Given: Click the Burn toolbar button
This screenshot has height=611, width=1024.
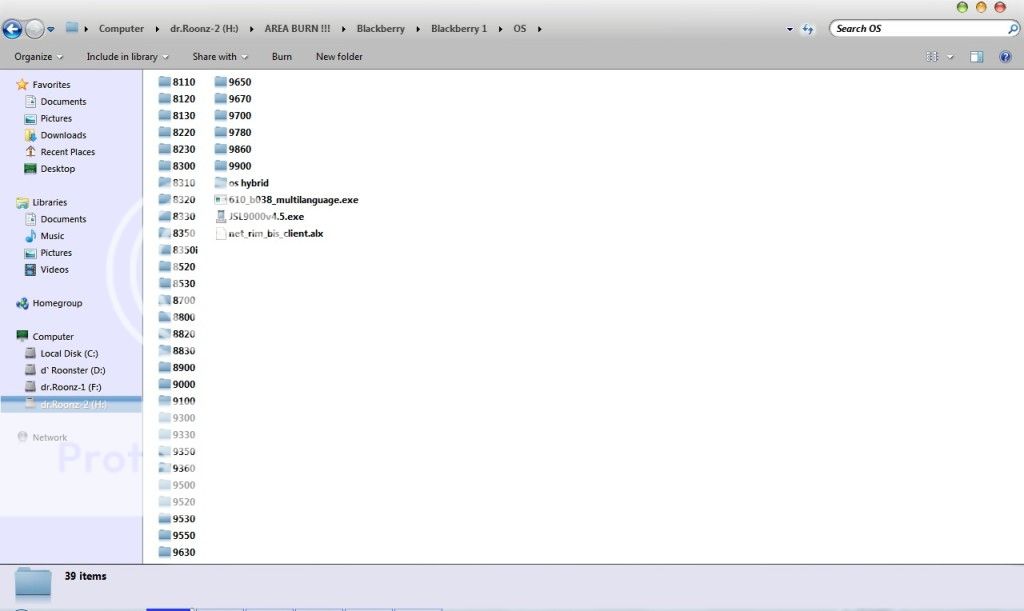Looking at the screenshot, I should (281, 57).
